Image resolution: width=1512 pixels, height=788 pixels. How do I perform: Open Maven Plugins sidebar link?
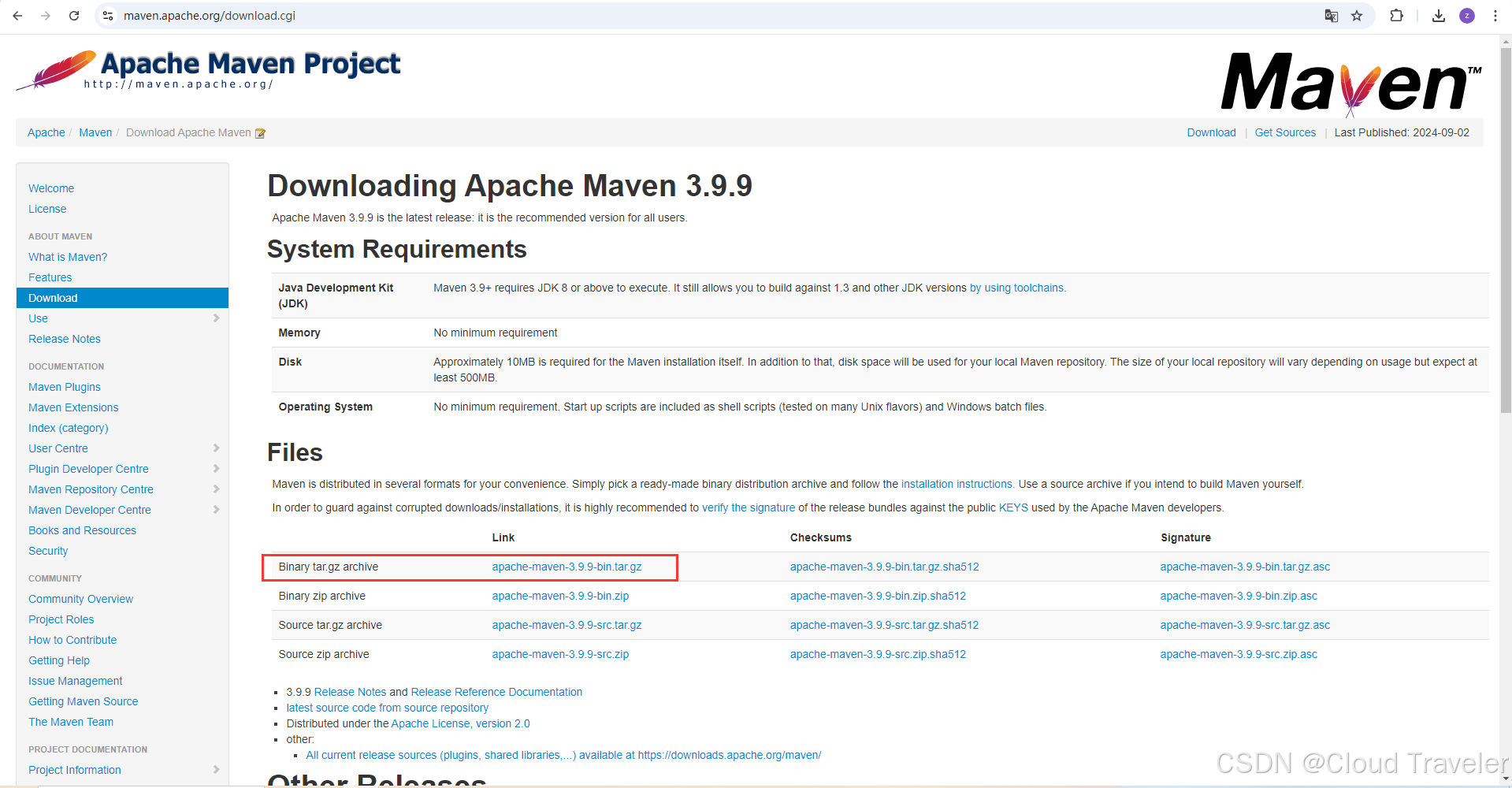65,387
